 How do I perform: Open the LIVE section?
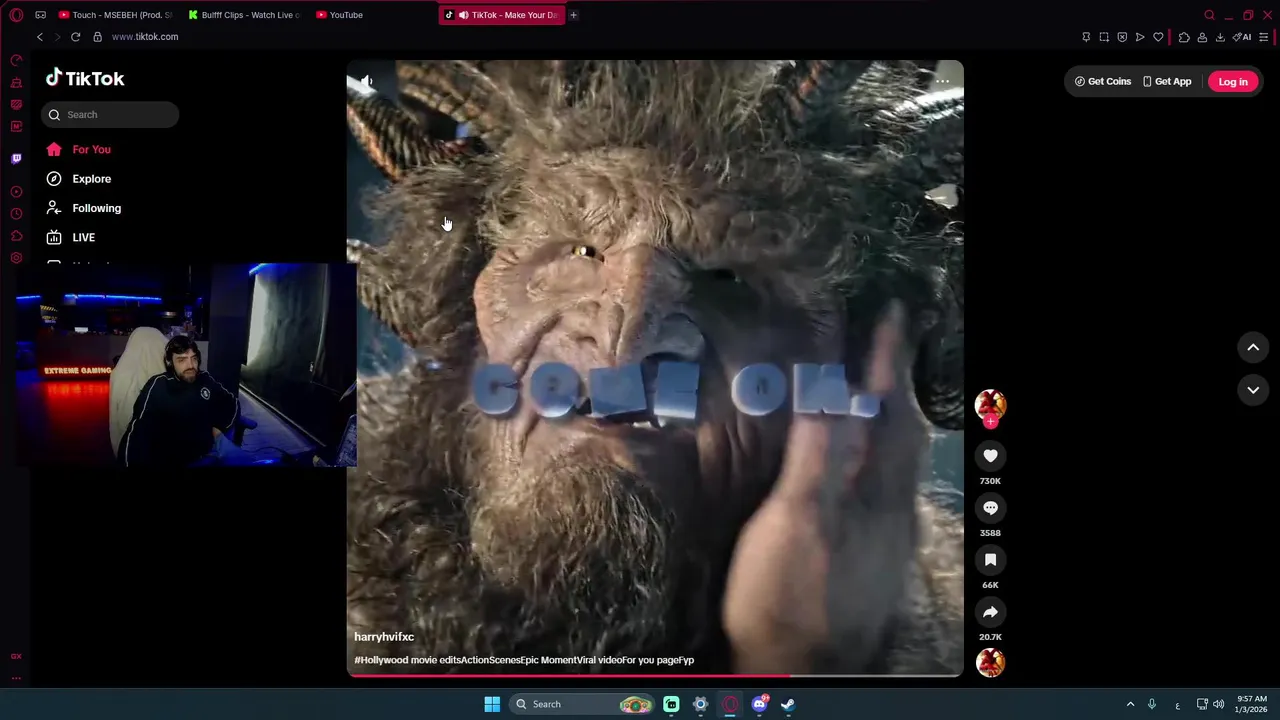pyautogui.click(x=70, y=237)
